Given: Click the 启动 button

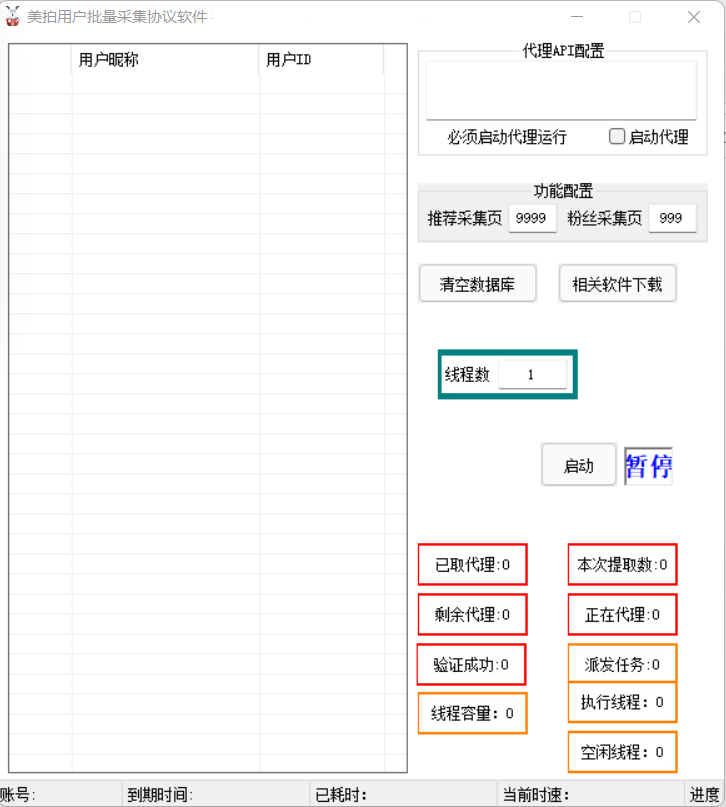Looking at the screenshot, I should (x=579, y=465).
